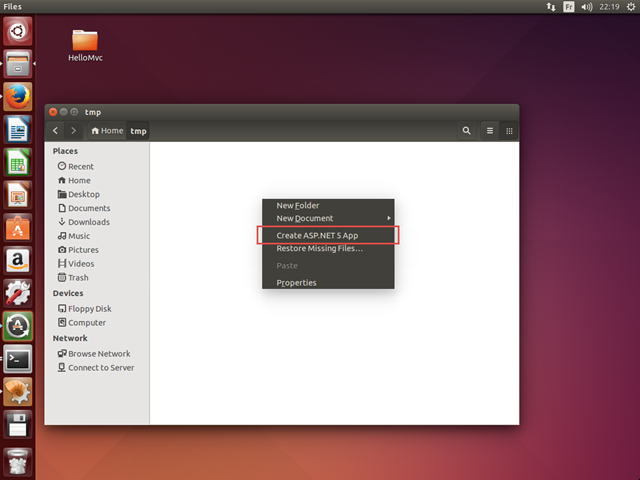
Task: Open the system gear menu in top panel
Action: (631, 7)
